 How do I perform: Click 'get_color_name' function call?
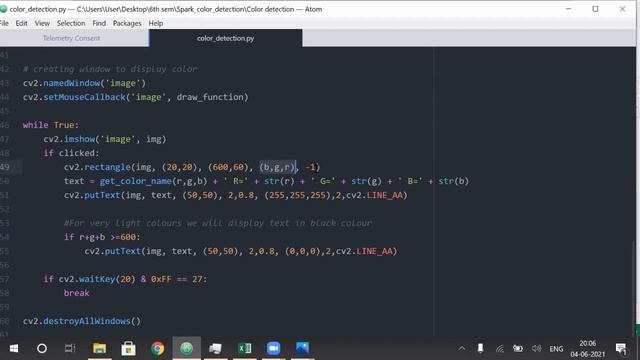pyautogui.click(x=136, y=181)
